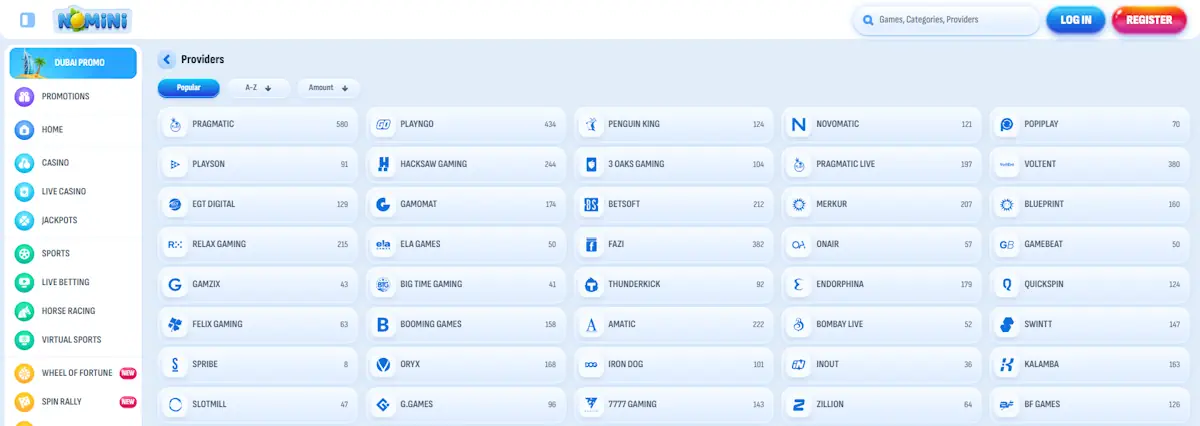Viewport: 1200px width, 426px height.
Task: Open the Ela Games provider card
Action: tap(466, 245)
